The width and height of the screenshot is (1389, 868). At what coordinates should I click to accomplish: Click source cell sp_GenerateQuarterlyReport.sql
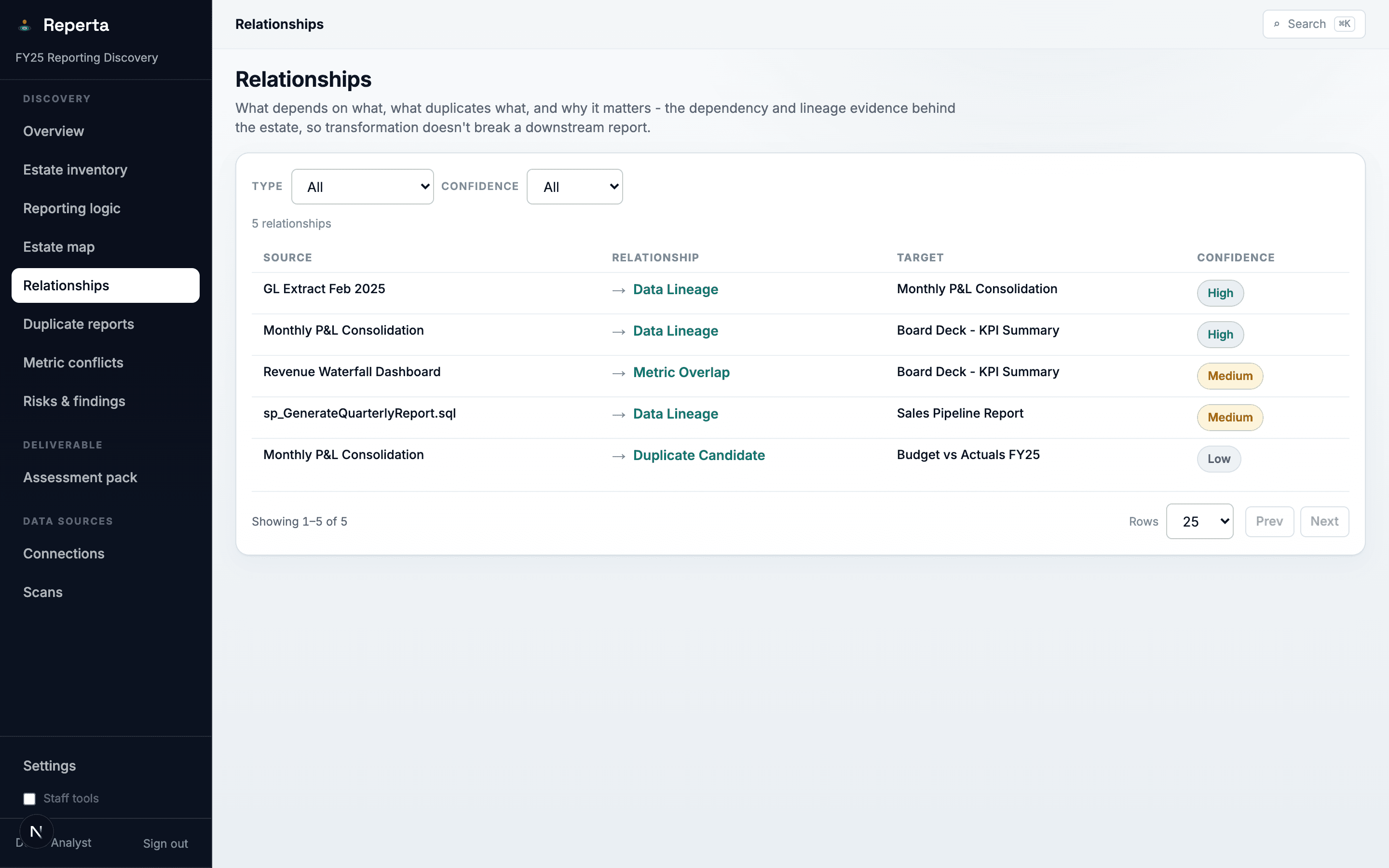(x=359, y=413)
